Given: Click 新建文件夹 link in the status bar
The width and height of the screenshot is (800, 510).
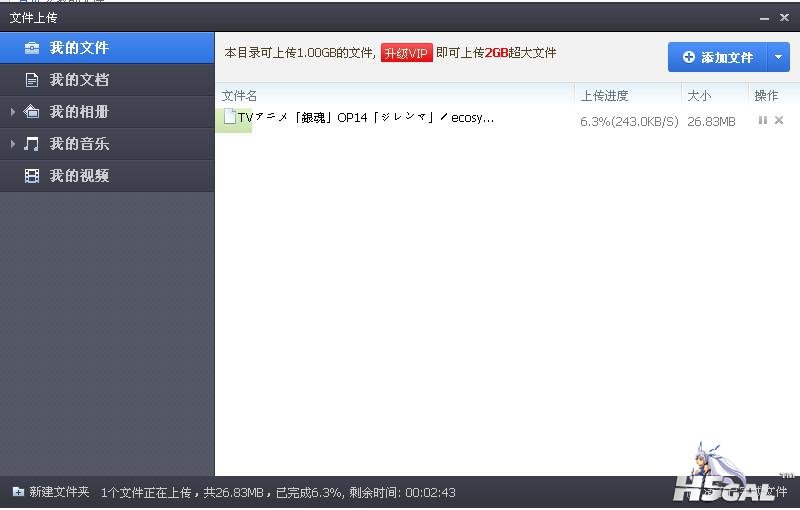Looking at the screenshot, I should pyautogui.click(x=59, y=492).
